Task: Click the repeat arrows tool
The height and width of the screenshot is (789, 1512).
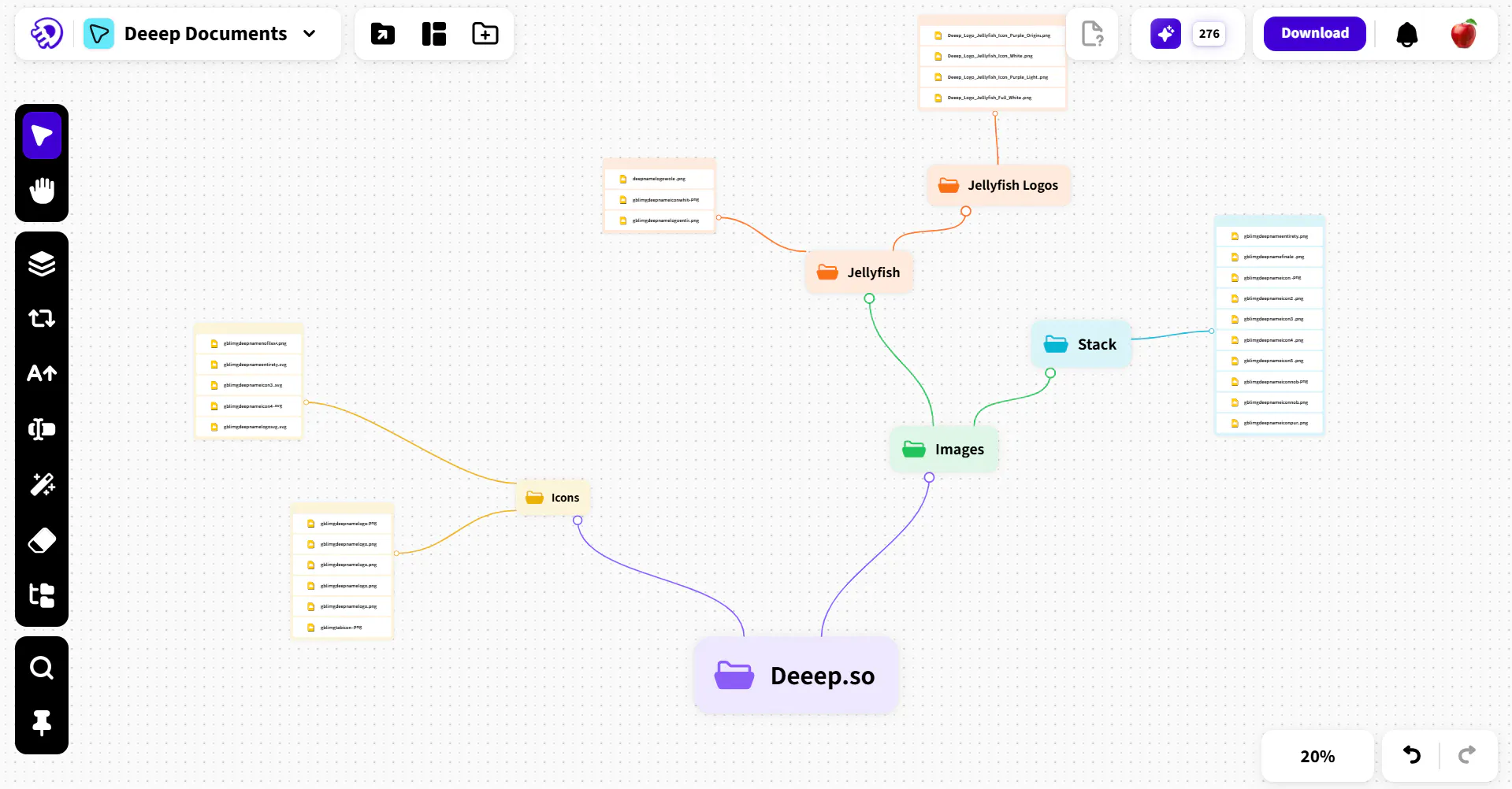Action: (x=42, y=318)
